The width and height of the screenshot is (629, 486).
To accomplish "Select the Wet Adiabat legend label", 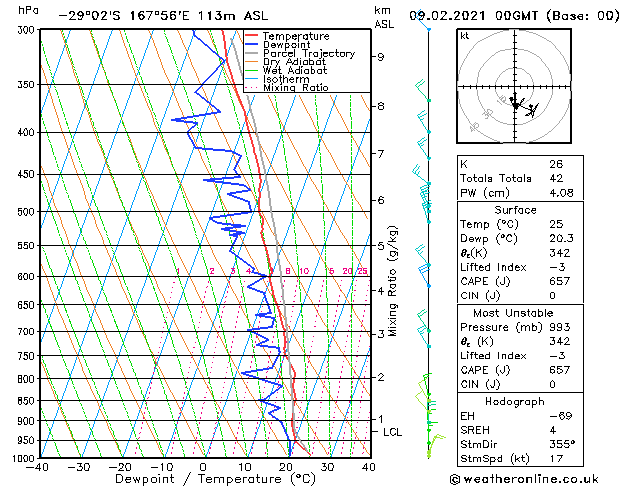I will pyautogui.click(x=295, y=70).
